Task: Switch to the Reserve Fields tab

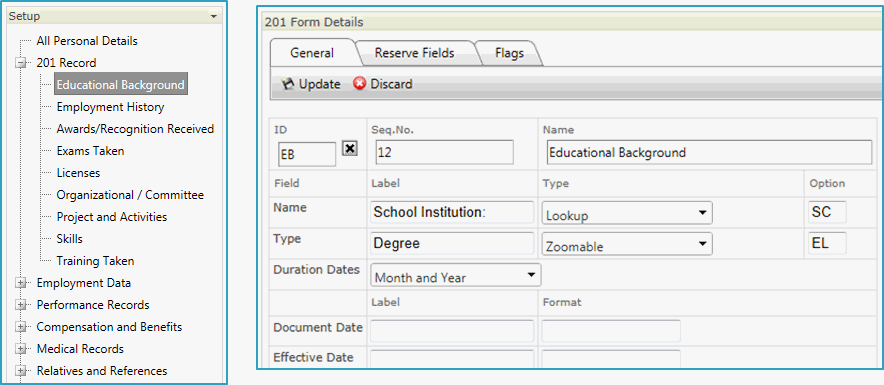Action: click(414, 53)
